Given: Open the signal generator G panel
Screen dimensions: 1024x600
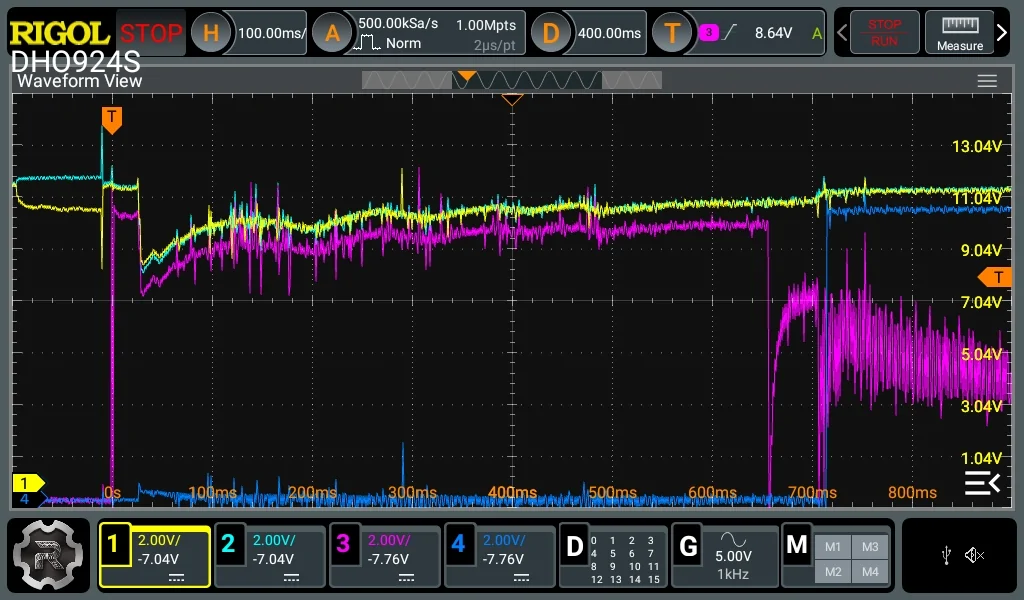Looking at the screenshot, I should tap(724, 557).
